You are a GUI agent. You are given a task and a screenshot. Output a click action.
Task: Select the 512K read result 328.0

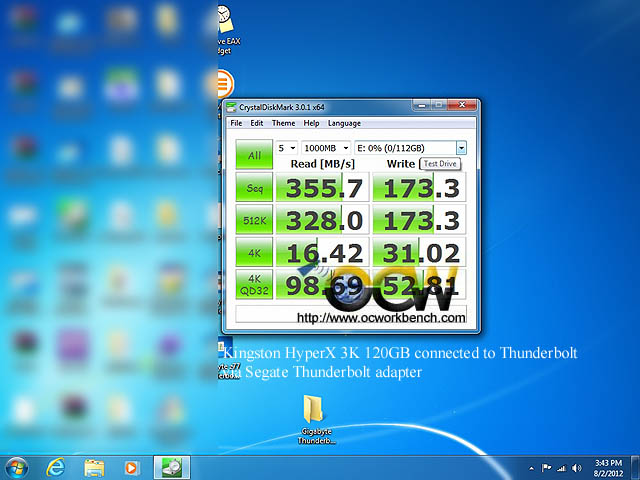(x=322, y=220)
